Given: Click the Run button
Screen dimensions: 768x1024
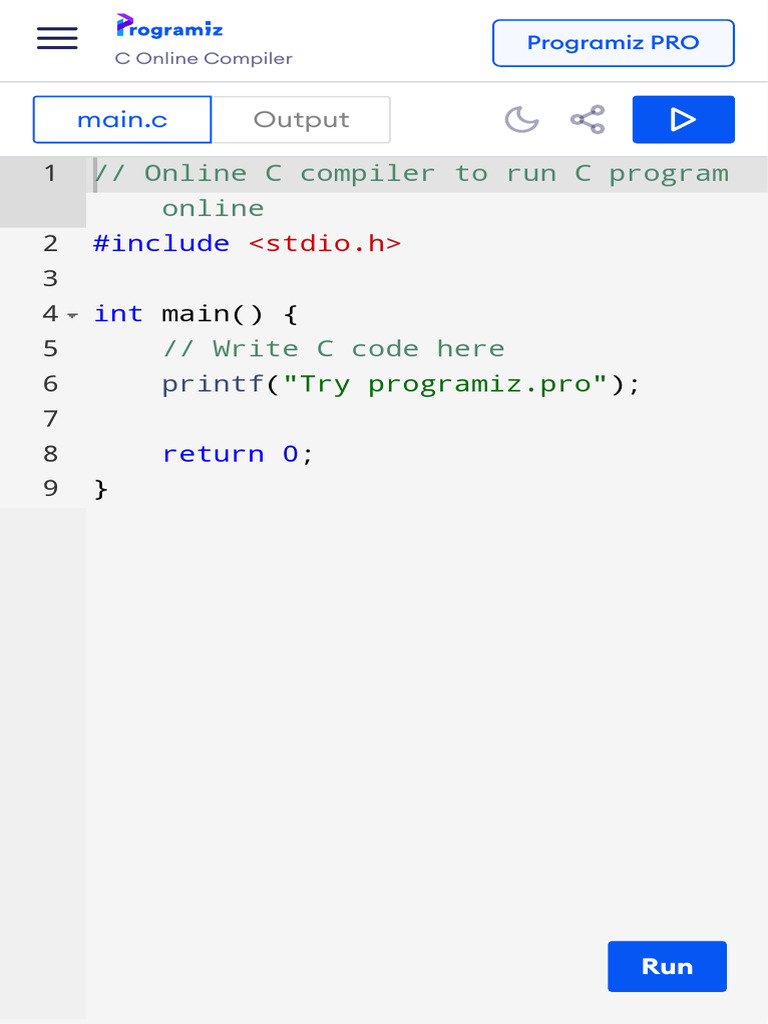Looking at the screenshot, I should (667, 966).
